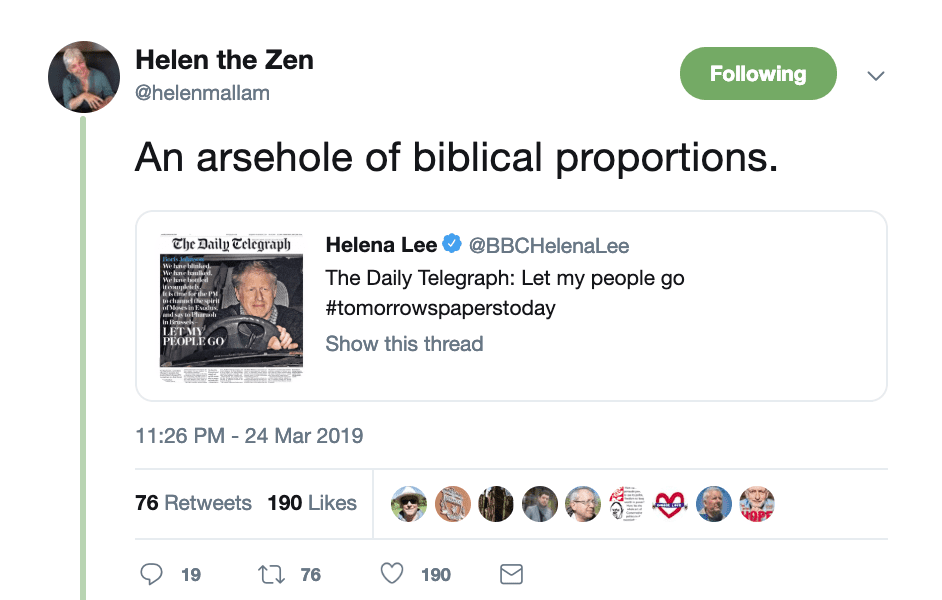Open the HOPE poster liker avatar
This screenshot has height=600, width=942.
pyautogui.click(x=757, y=503)
